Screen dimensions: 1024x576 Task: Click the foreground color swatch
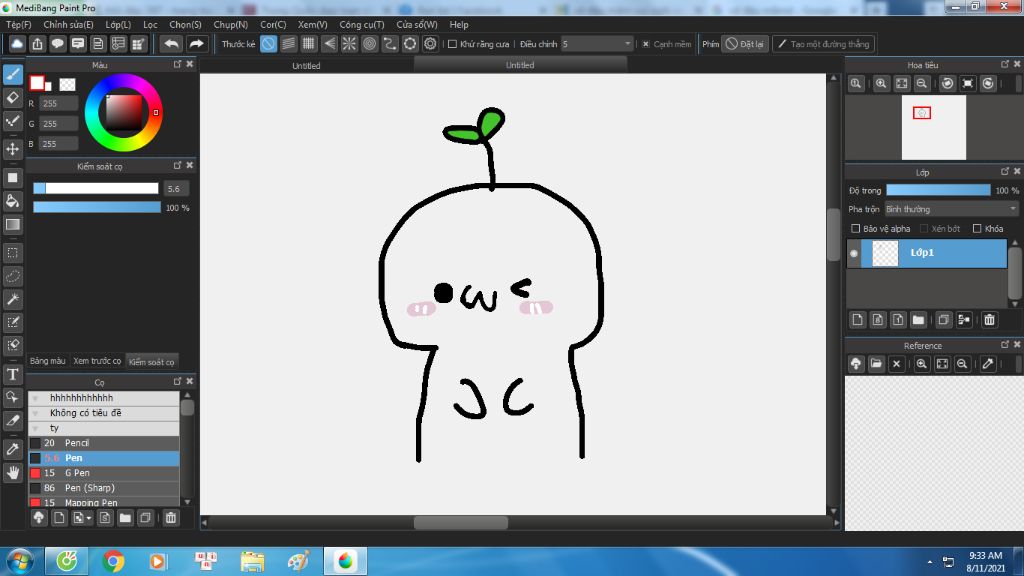(37, 82)
